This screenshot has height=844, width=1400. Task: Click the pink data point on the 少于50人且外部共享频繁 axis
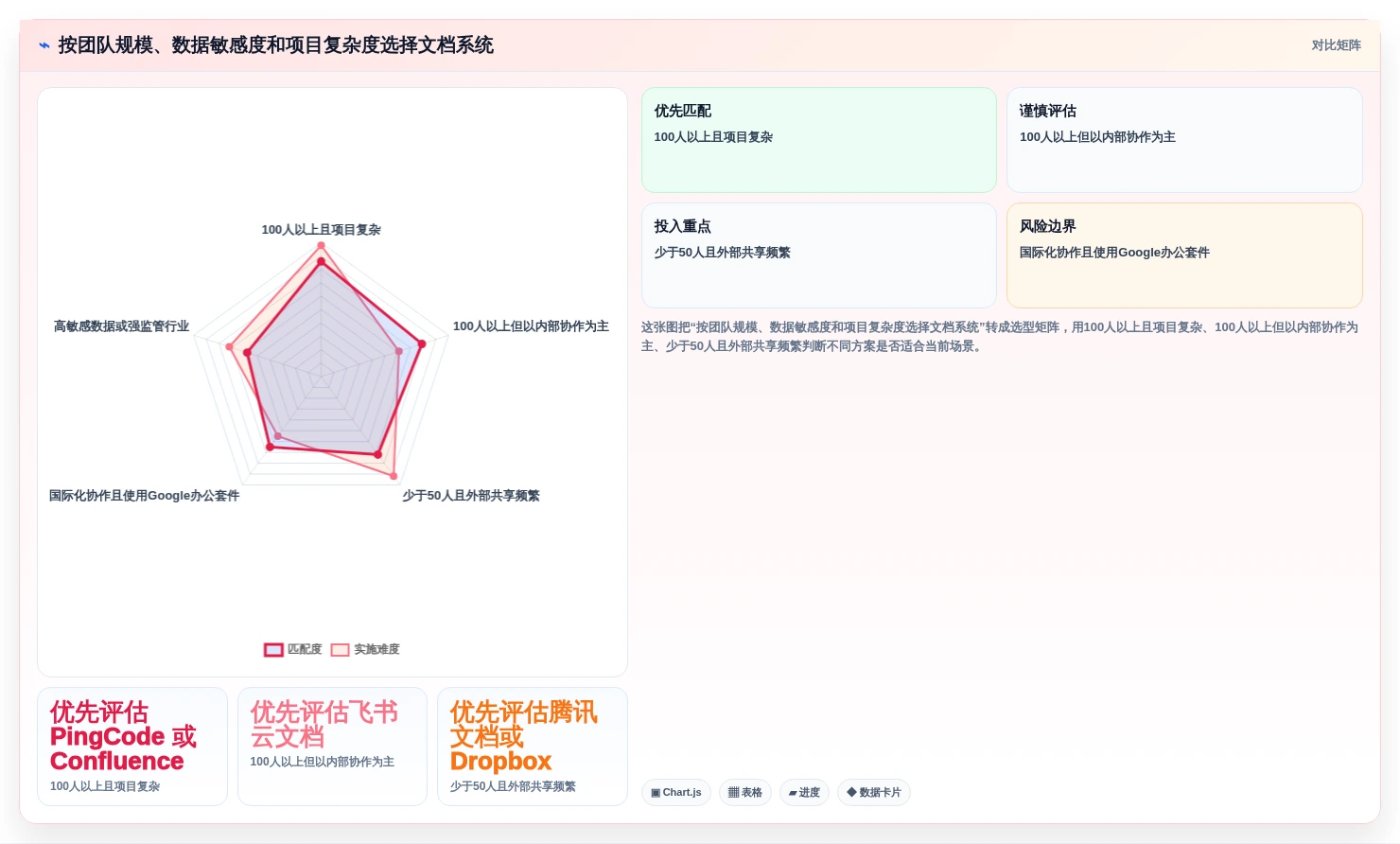click(394, 476)
